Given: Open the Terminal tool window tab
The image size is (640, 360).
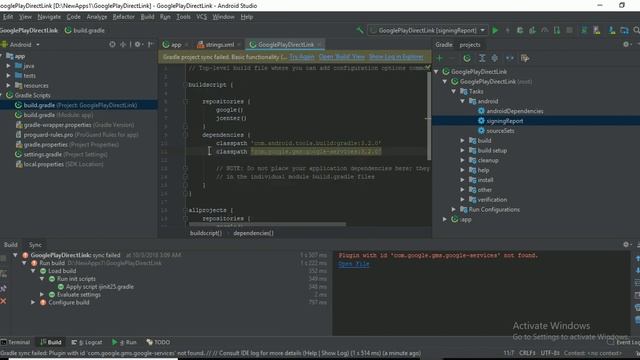Looking at the screenshot, I should [x=16, y=342].
